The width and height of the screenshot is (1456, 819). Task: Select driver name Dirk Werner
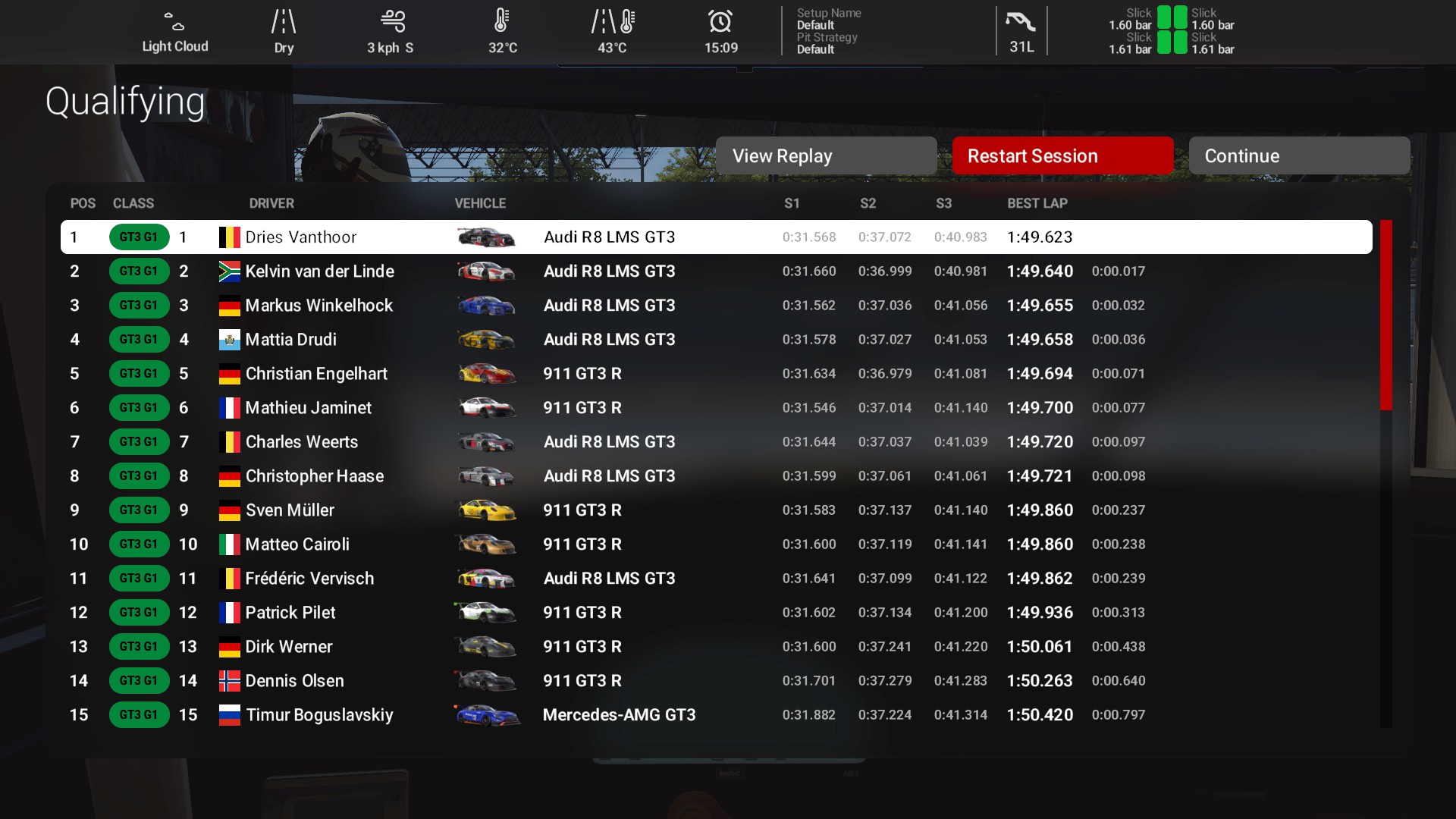tap(289, 647)
